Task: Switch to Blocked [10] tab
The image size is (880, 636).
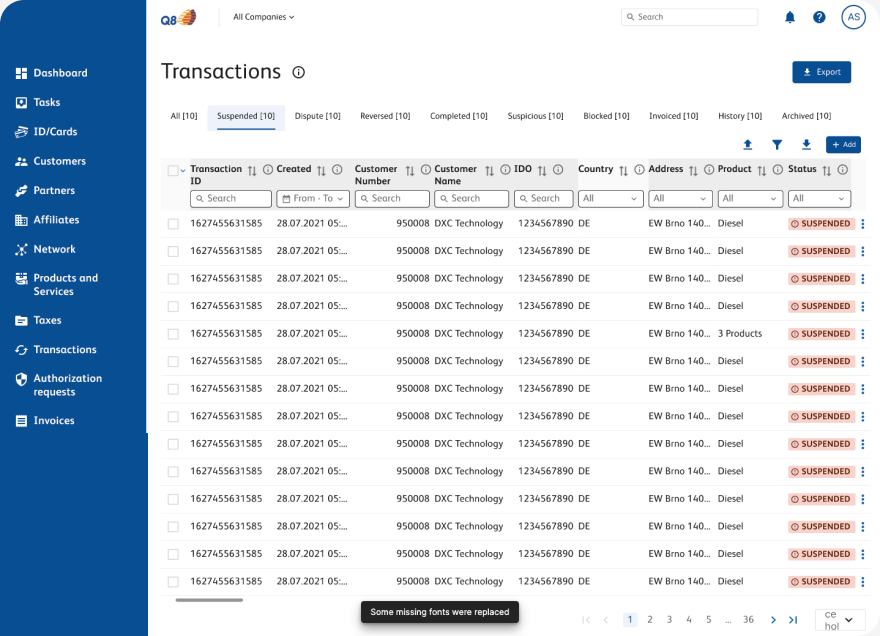Action: [x=606, y=116]
